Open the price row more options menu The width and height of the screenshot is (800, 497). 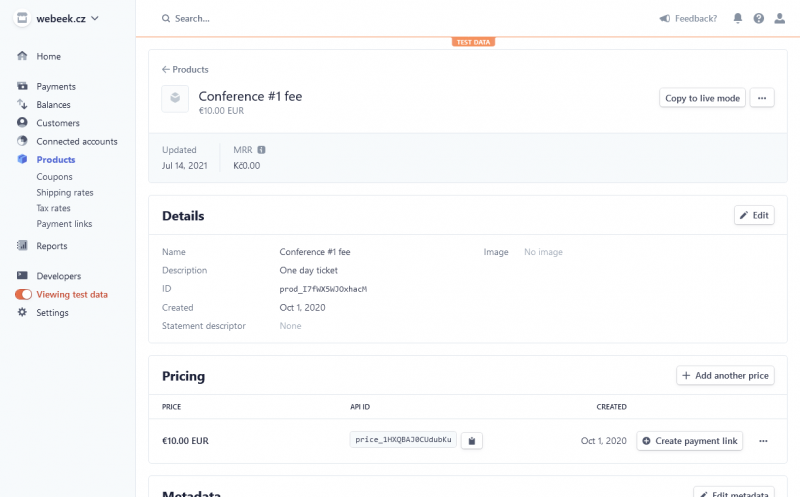click(x=763, y=441)
